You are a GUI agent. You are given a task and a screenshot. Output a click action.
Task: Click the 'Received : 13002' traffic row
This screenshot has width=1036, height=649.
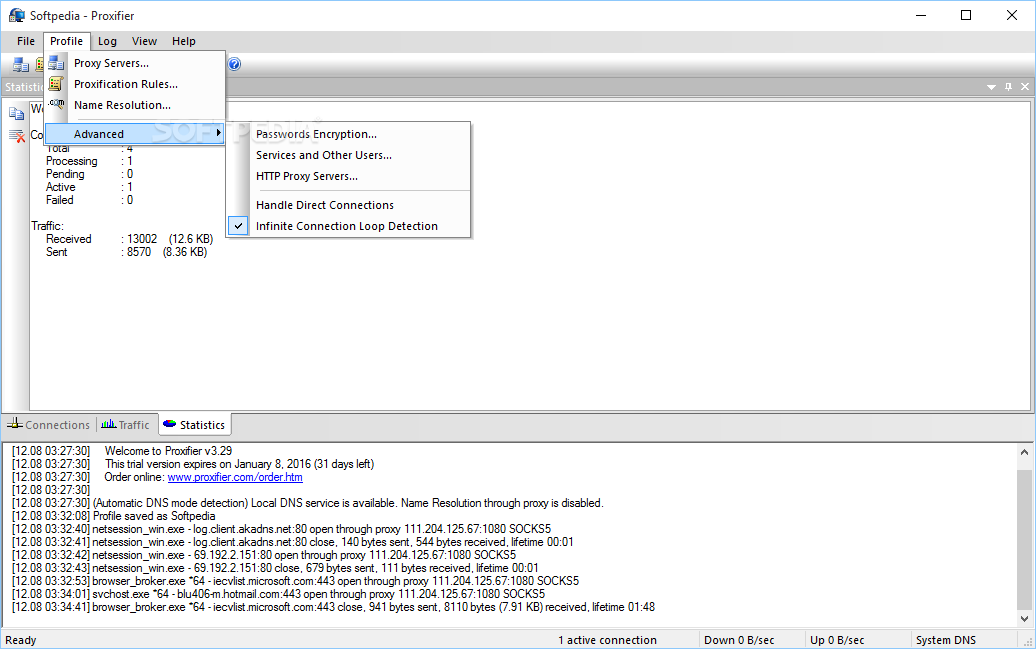click(x=130, y=239)
